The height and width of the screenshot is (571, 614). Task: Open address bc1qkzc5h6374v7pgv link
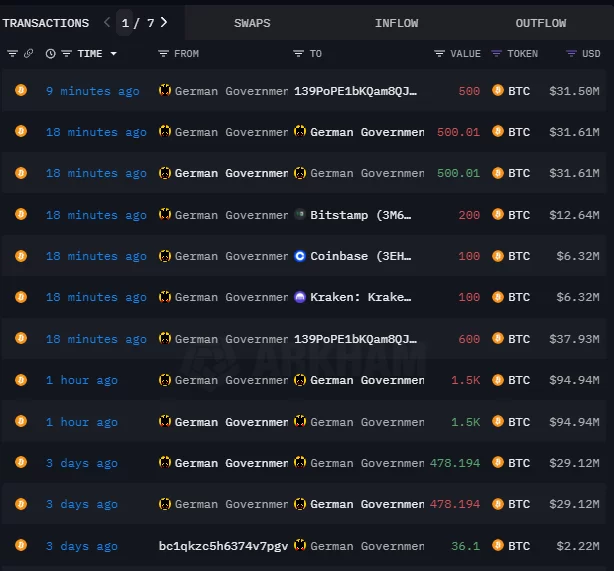[x=222, y=546]
